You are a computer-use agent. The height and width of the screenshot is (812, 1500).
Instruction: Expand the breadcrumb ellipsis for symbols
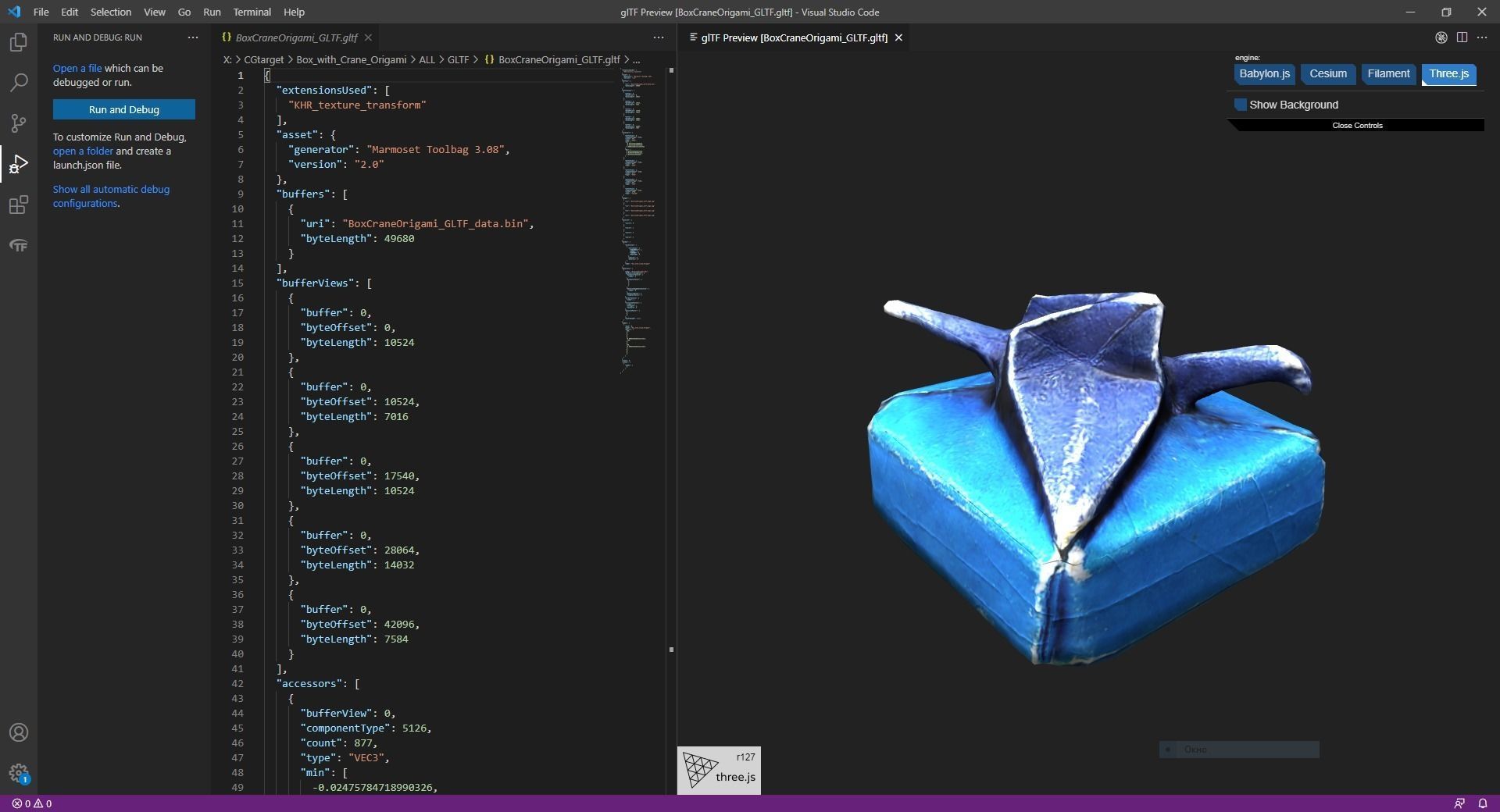(636, 59)
